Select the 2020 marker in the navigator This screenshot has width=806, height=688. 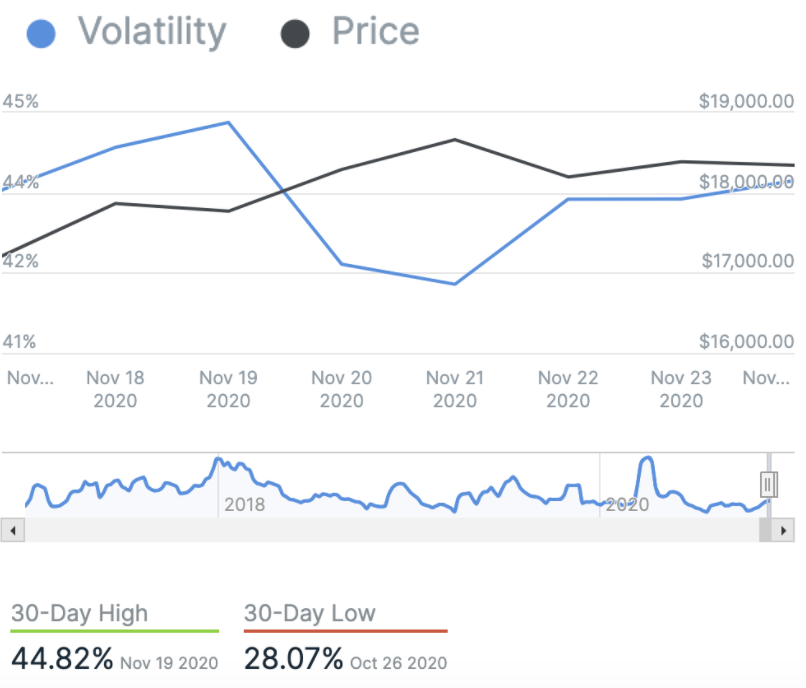(628, 504)
